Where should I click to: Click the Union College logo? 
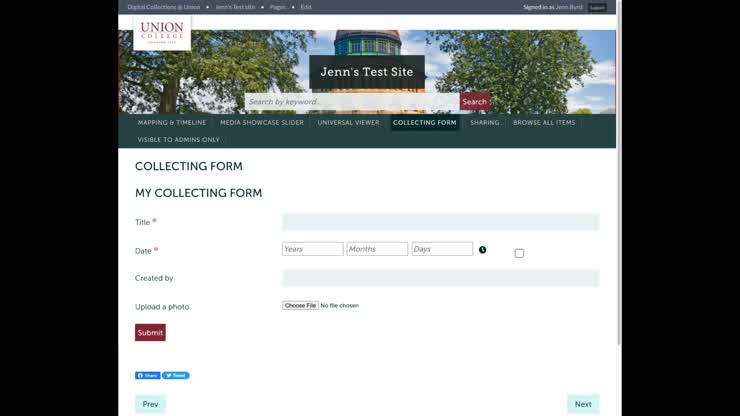[162, 33]
